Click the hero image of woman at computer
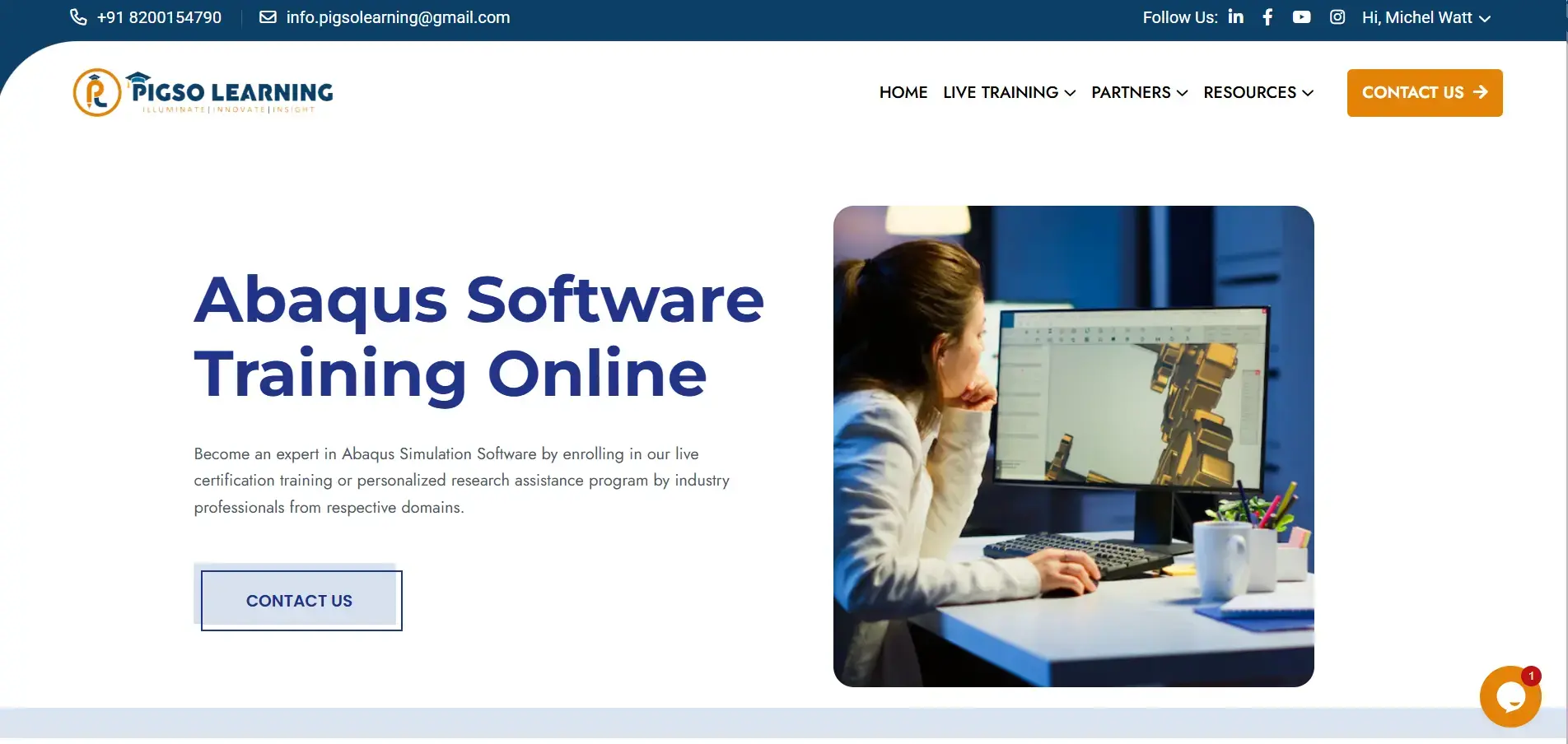 coord(1074,446)
